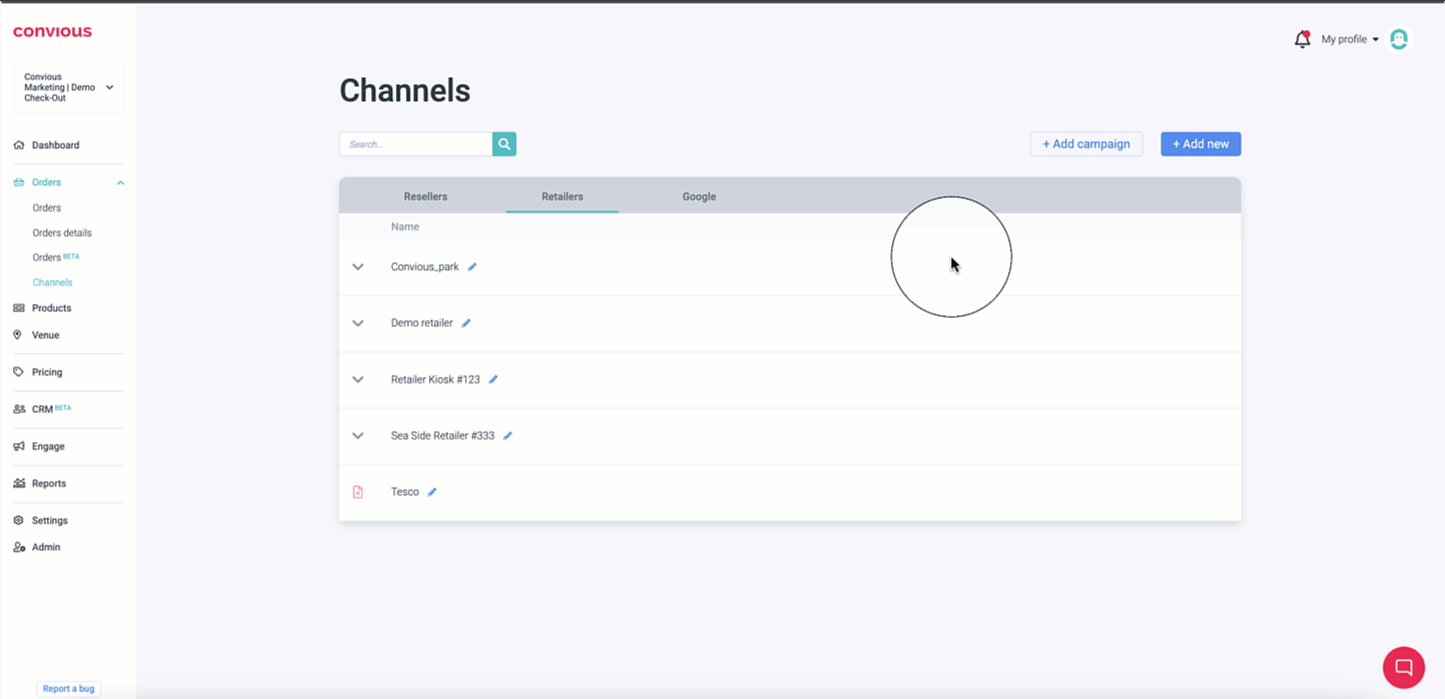Expand the Sea Side Retailer #333 row
This screenshot has height=699, width=1445.
pyautogui.click(x=358, y=436)
